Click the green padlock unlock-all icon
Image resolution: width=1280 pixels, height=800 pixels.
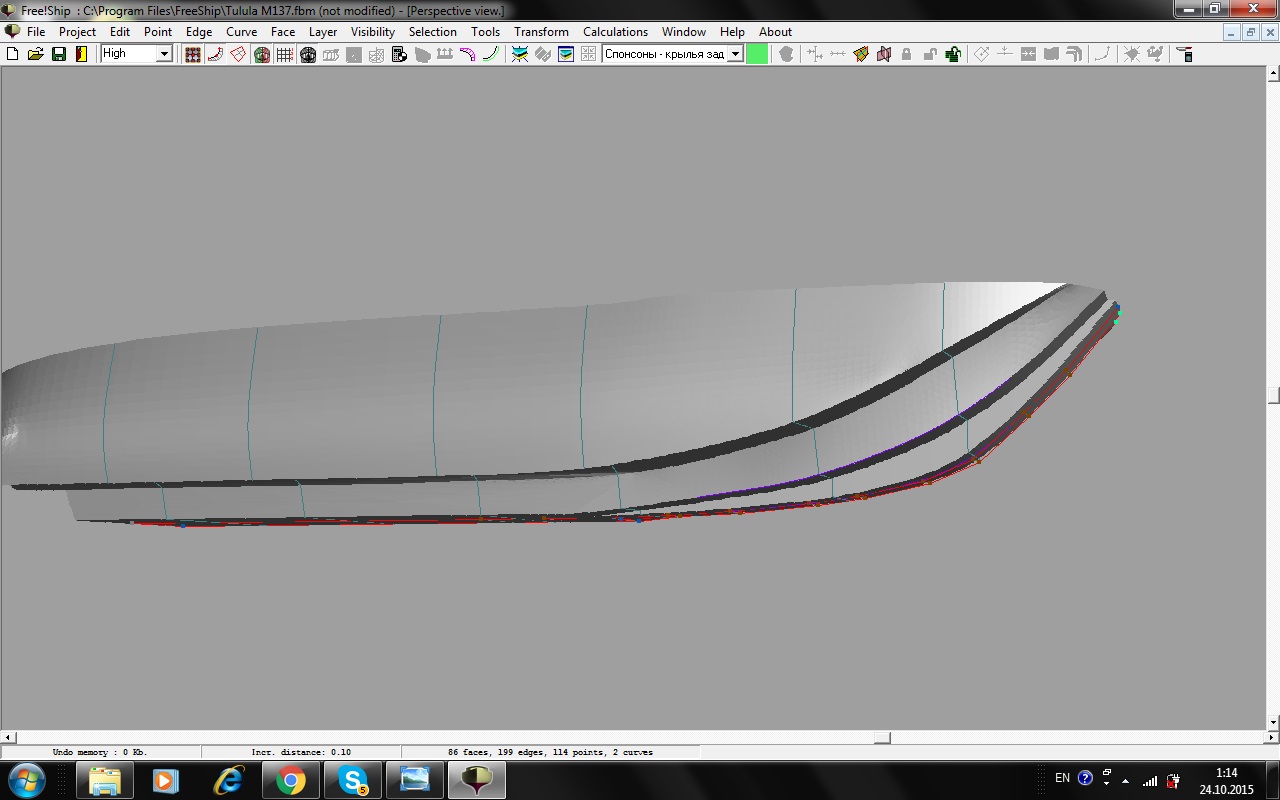coord(953,54)
